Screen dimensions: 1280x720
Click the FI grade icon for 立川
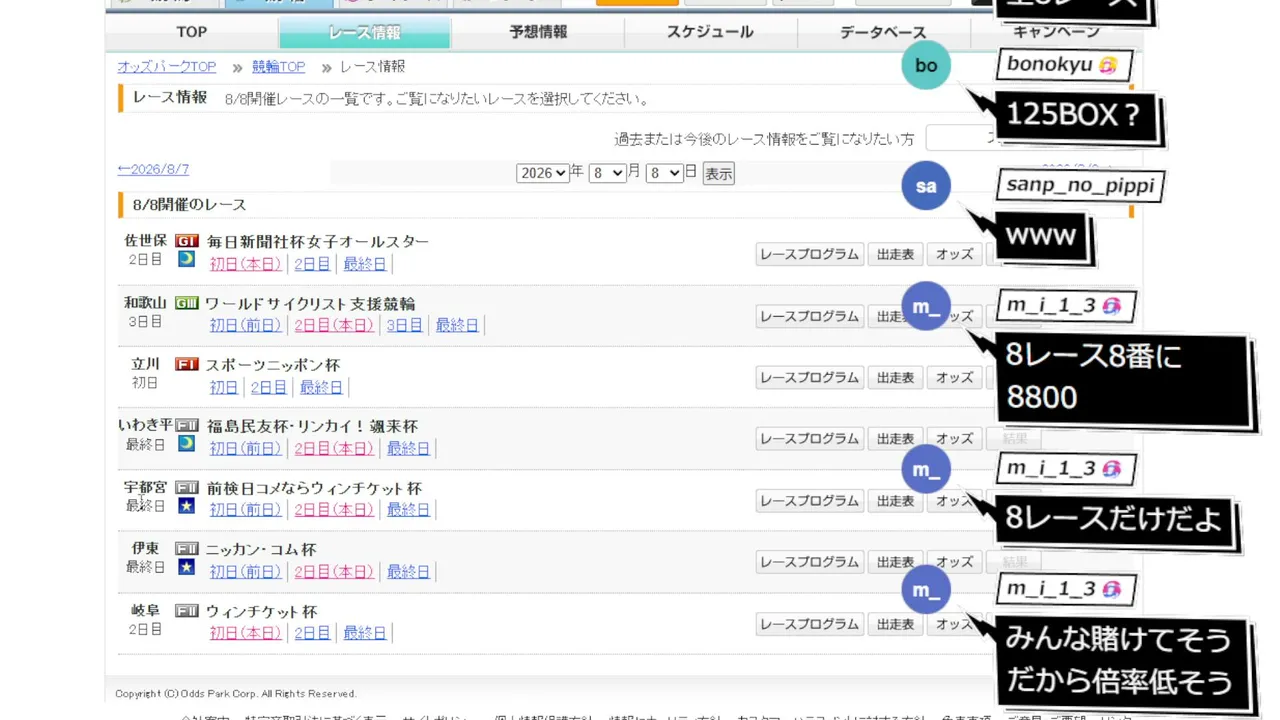click(x=187, y=364)
